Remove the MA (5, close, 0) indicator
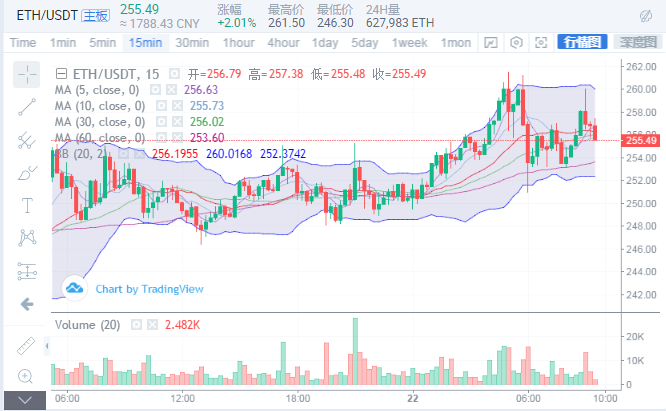This screenshot has height=411, width=666. point(172,90)
